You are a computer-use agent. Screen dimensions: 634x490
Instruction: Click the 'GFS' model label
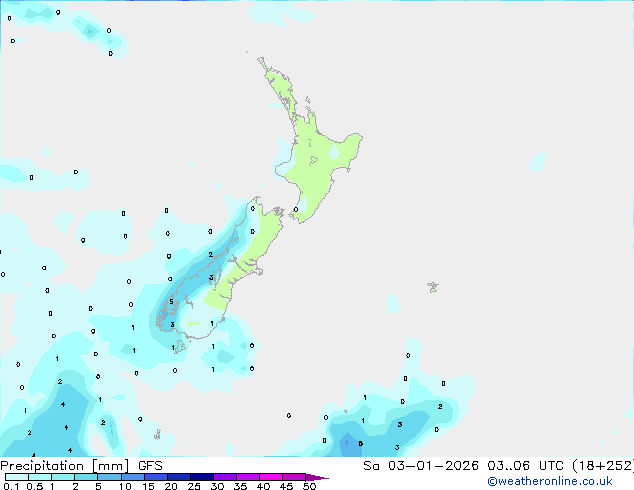pyautogui.click(x=150, y=466)
